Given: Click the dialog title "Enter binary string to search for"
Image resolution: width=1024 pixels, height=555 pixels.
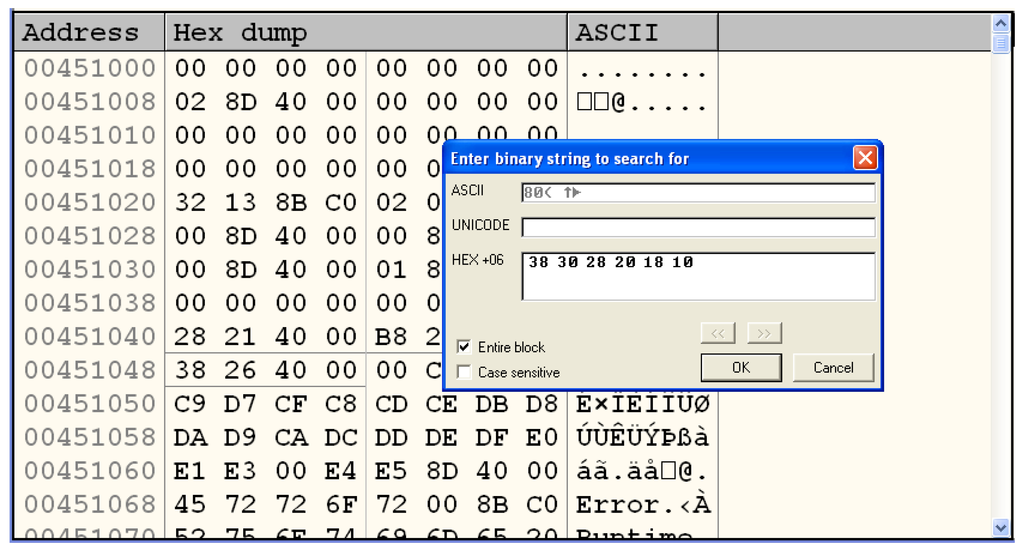Looking at the screenshot, I should pos(570,159).
